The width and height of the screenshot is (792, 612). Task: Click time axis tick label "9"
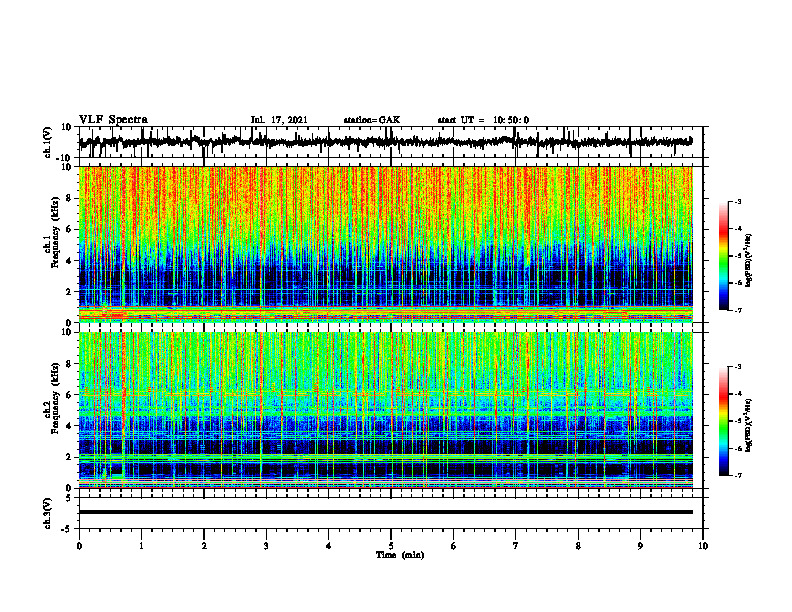point(640,546)
